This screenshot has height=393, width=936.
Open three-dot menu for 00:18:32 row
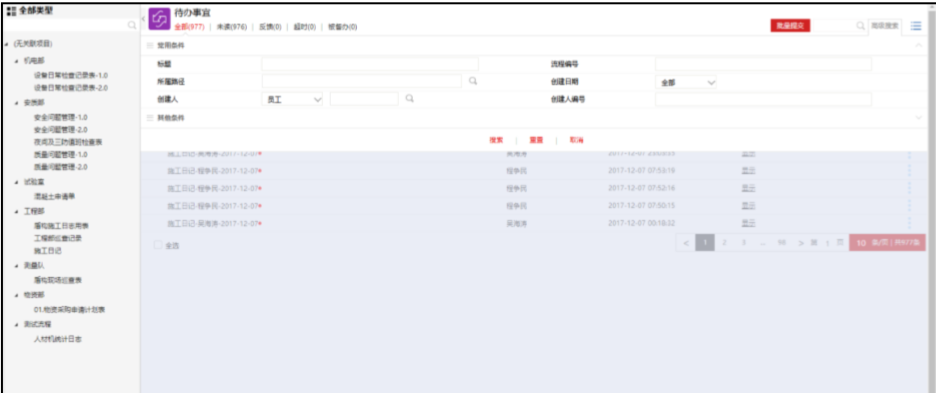point(910,223)
